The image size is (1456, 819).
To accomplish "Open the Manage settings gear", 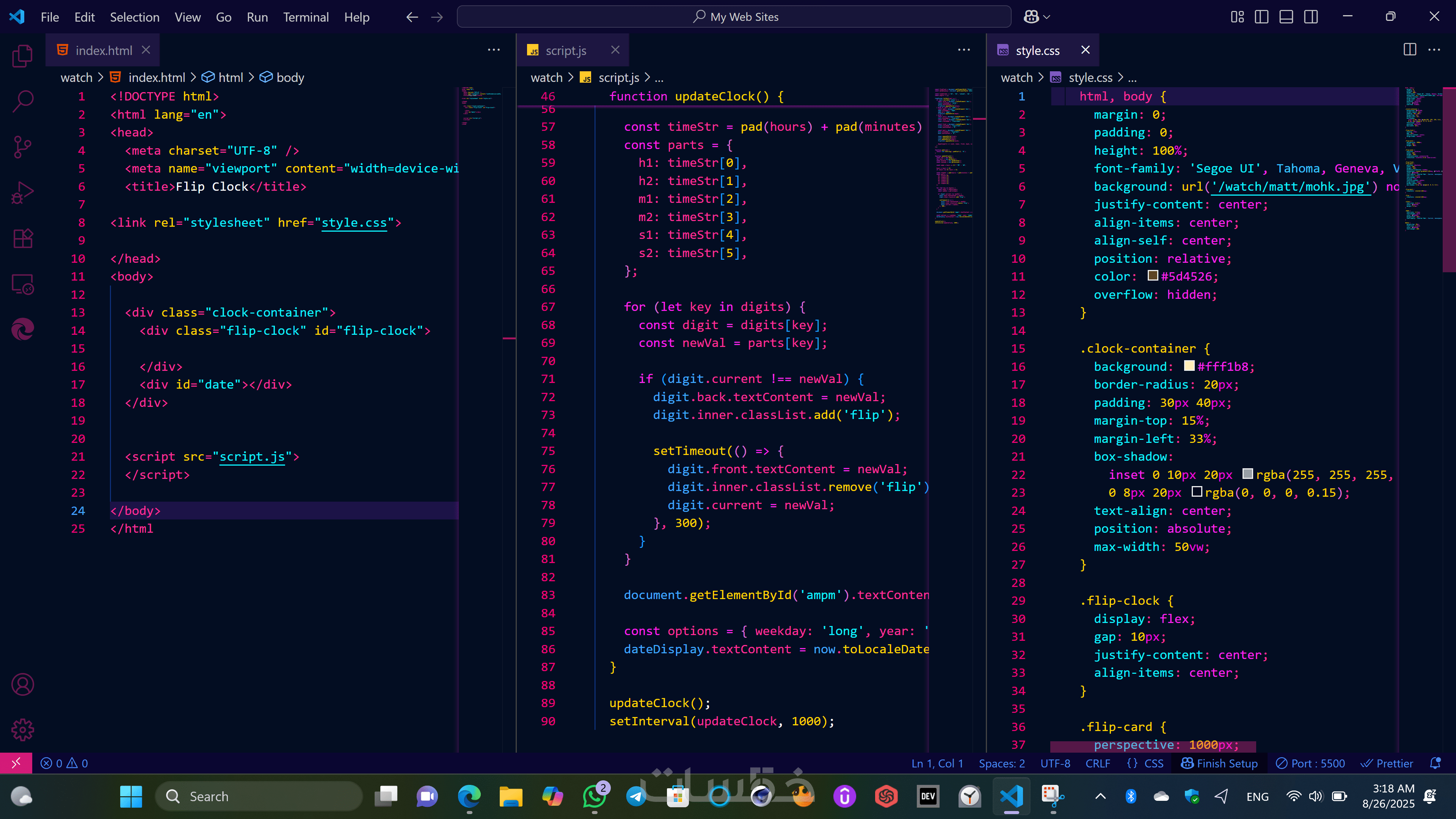I will (x=23, y=730).
